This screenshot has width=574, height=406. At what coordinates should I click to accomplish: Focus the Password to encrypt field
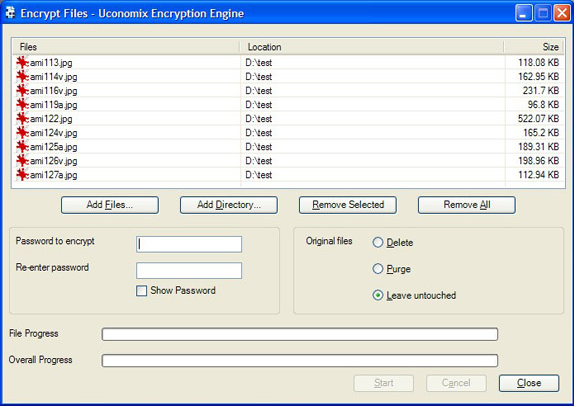189,244
